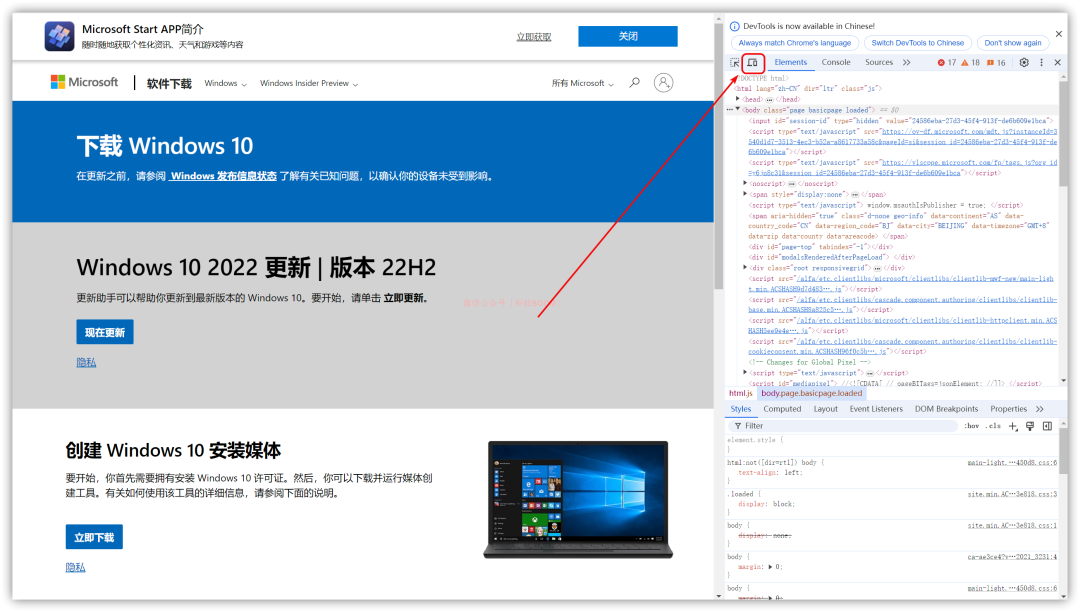This screenshot has height=612, width=1080.
Task: Open the Windows dropdown in site nav
Action: 225,83
